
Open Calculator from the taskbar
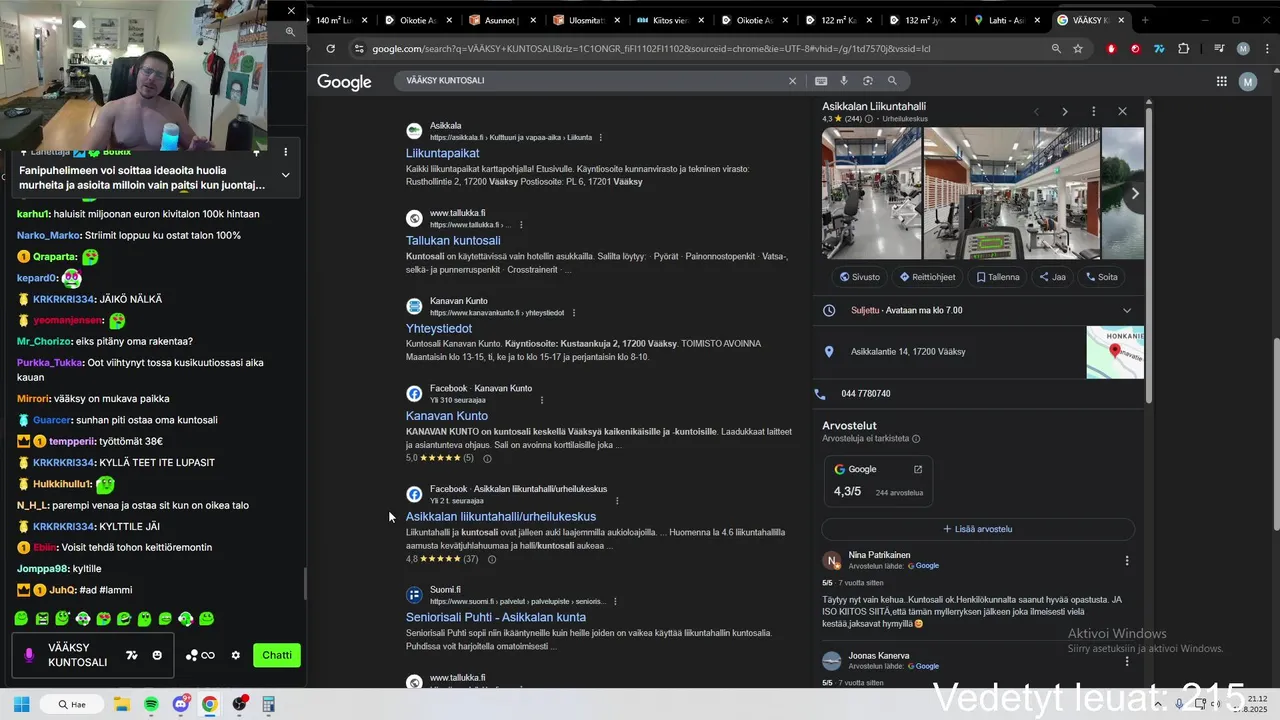[x=268, y=704]
